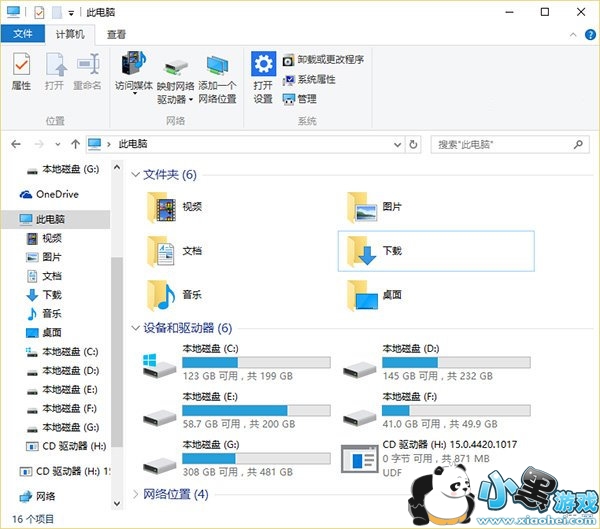Image resolution: width=600 pixels, height=529 pixels.
Task: Open address bar history dropdown
Action: pos(397,145)
